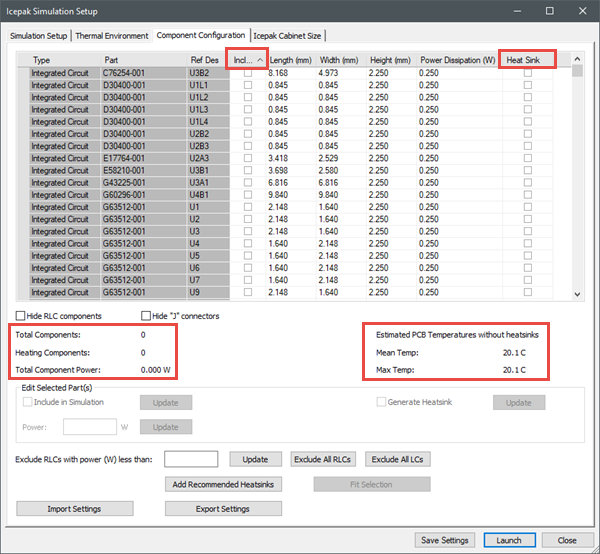Sort by the Incl... column header
Viewport: 600px width, 554px height.
247,60
